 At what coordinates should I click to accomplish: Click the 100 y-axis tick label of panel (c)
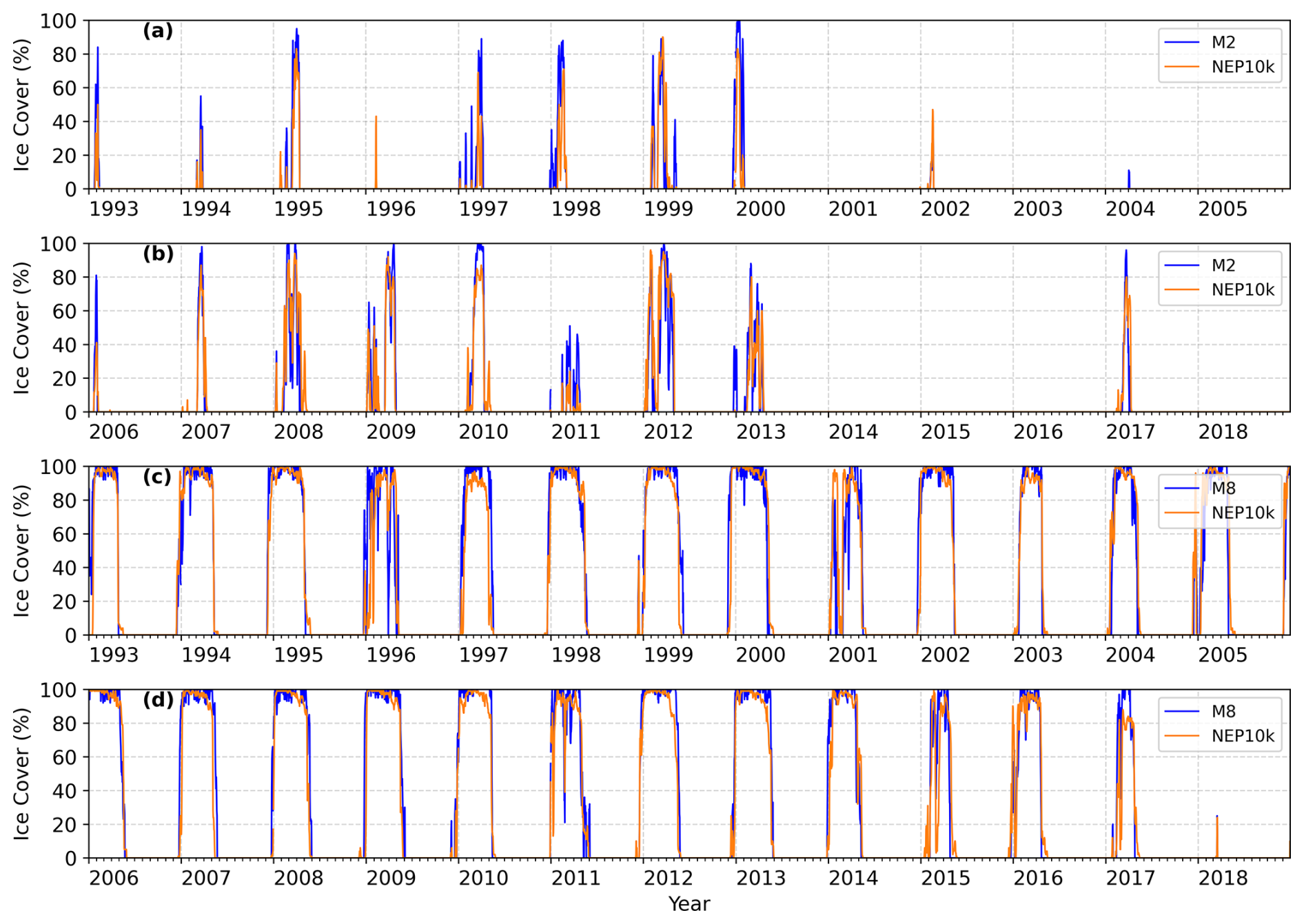pos(58,467)
